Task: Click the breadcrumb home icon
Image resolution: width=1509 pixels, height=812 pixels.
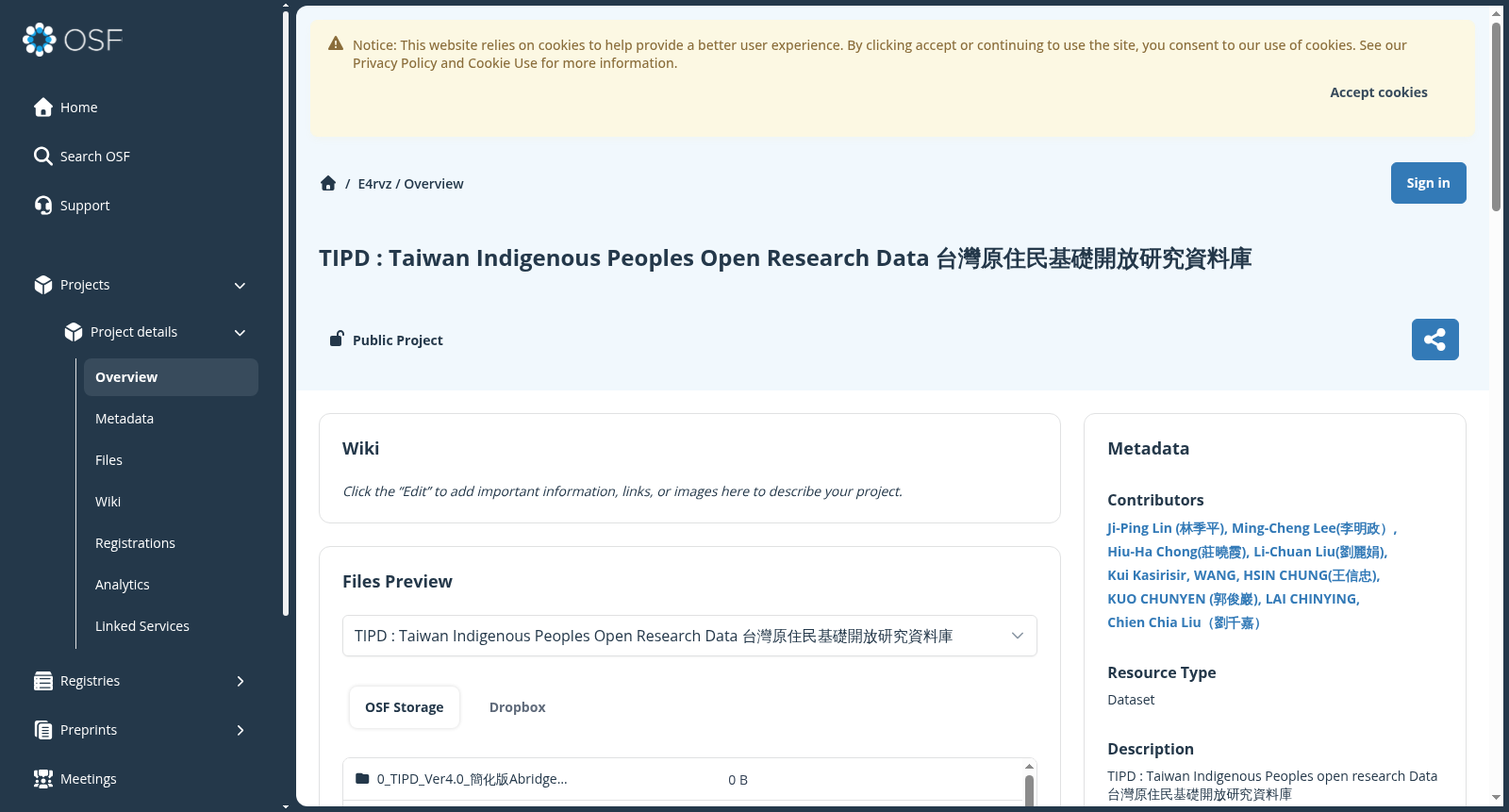Action: 328,184
